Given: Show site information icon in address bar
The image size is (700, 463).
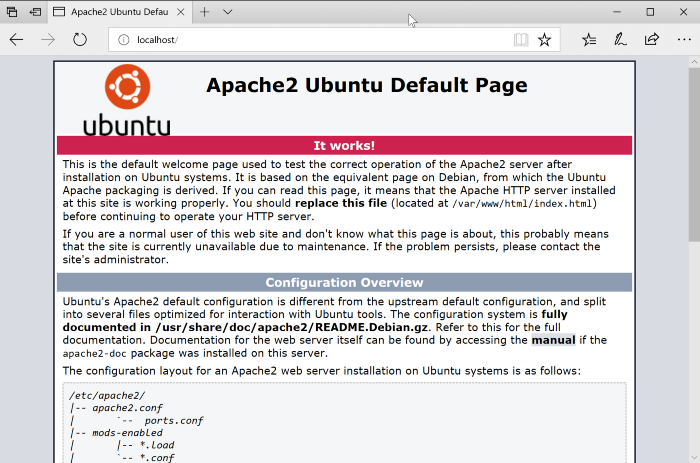Looking at the screenshot, I should click(x=124, y=40).
